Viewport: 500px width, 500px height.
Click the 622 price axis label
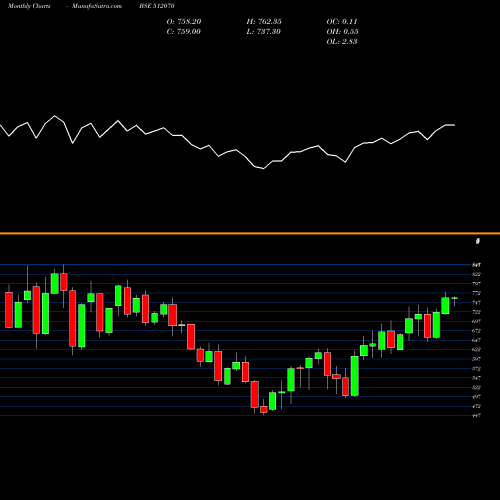[x=476, y=350]
